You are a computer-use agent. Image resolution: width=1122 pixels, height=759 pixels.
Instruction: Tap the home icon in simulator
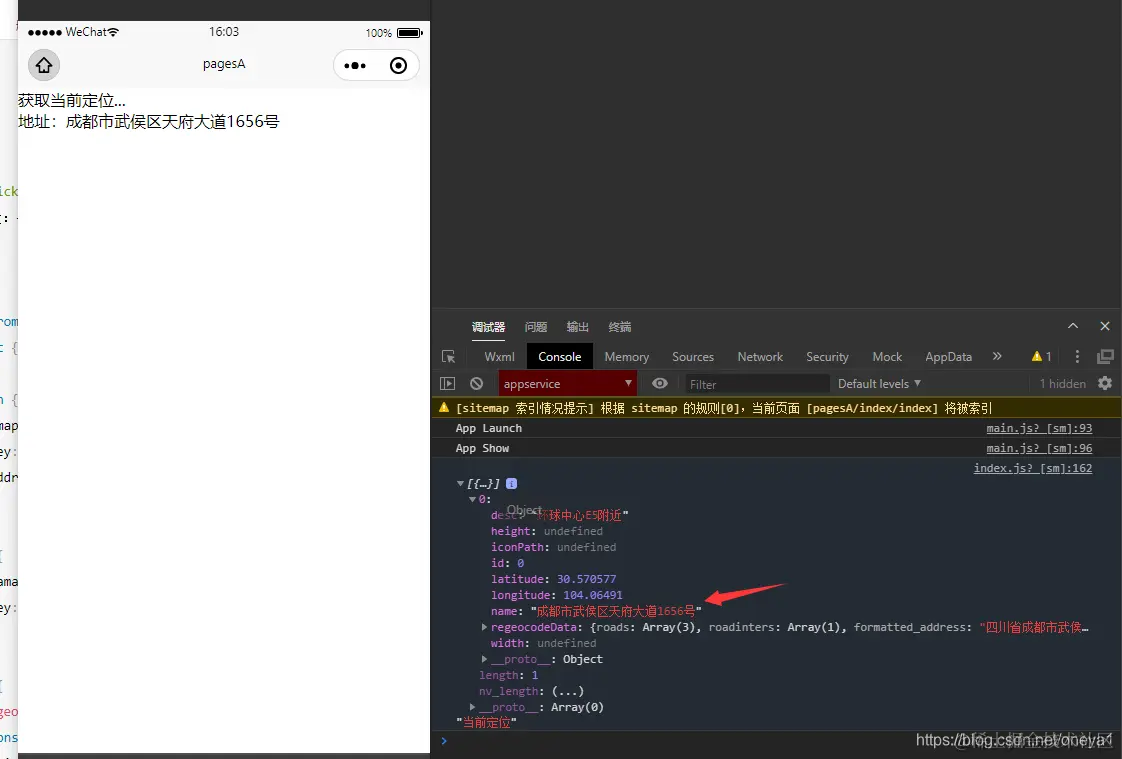(x=44, y=65)
